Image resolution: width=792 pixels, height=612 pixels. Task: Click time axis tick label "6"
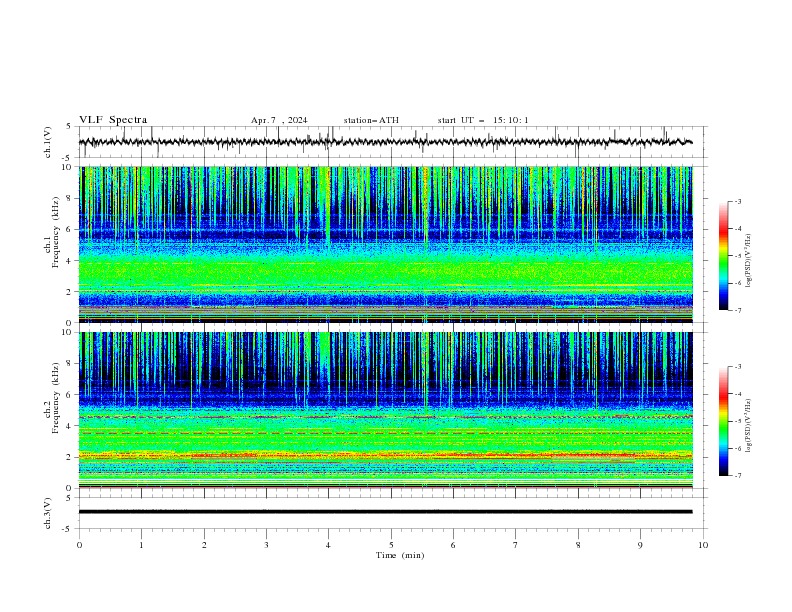click(453, 545)
